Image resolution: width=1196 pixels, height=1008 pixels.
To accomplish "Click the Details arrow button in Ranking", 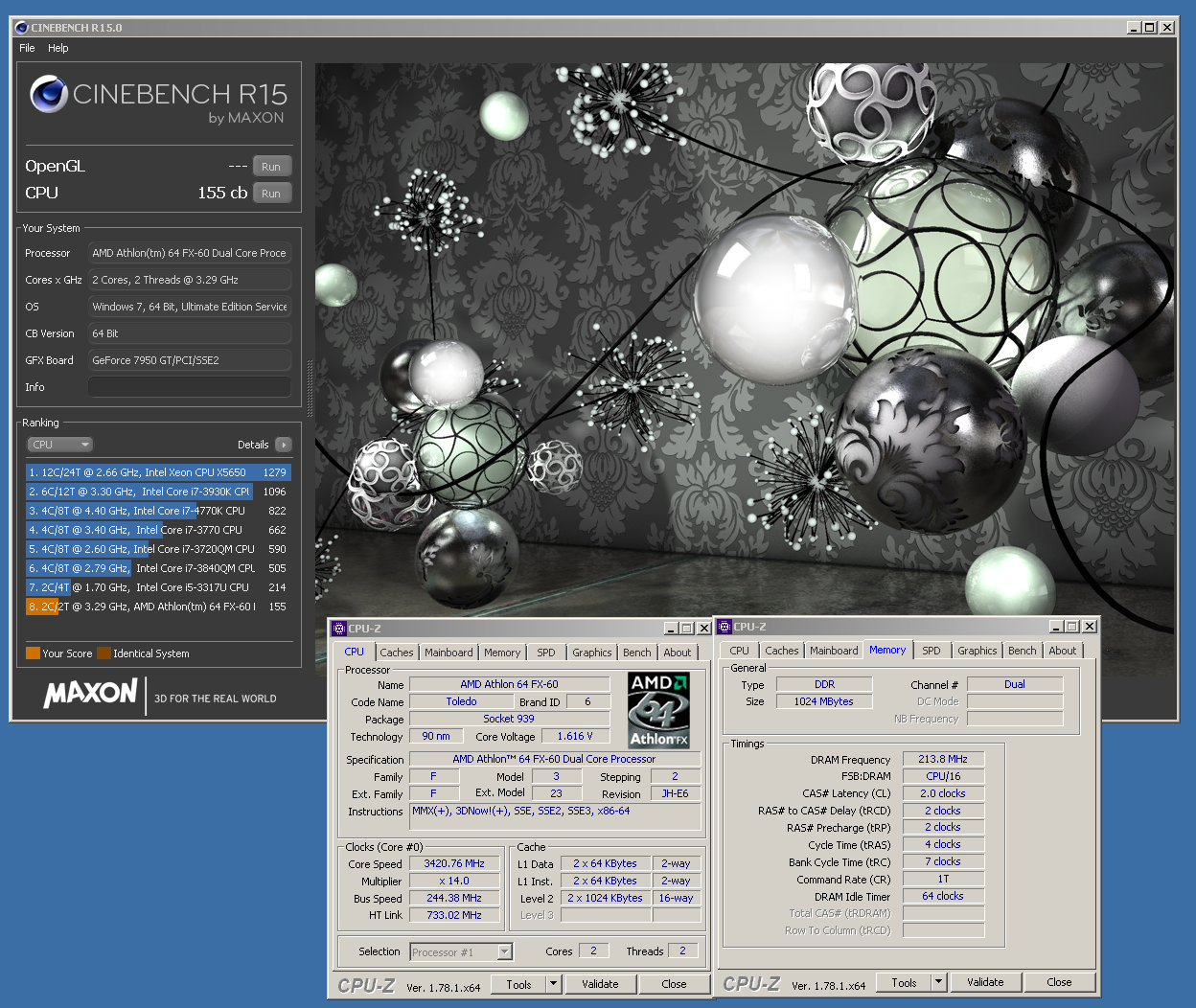I will tap(284, 445).
